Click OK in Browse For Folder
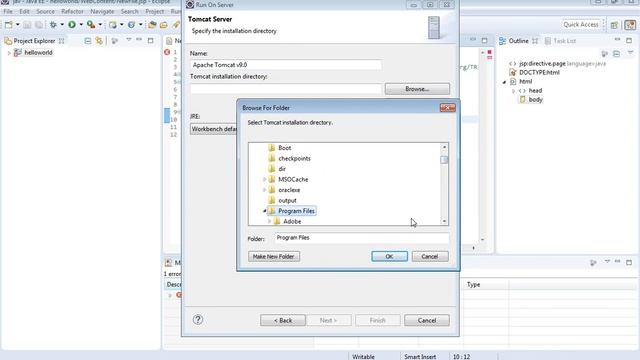Image resolution: width=640 pixels, height=360 pixels. [x=389, y=256]
